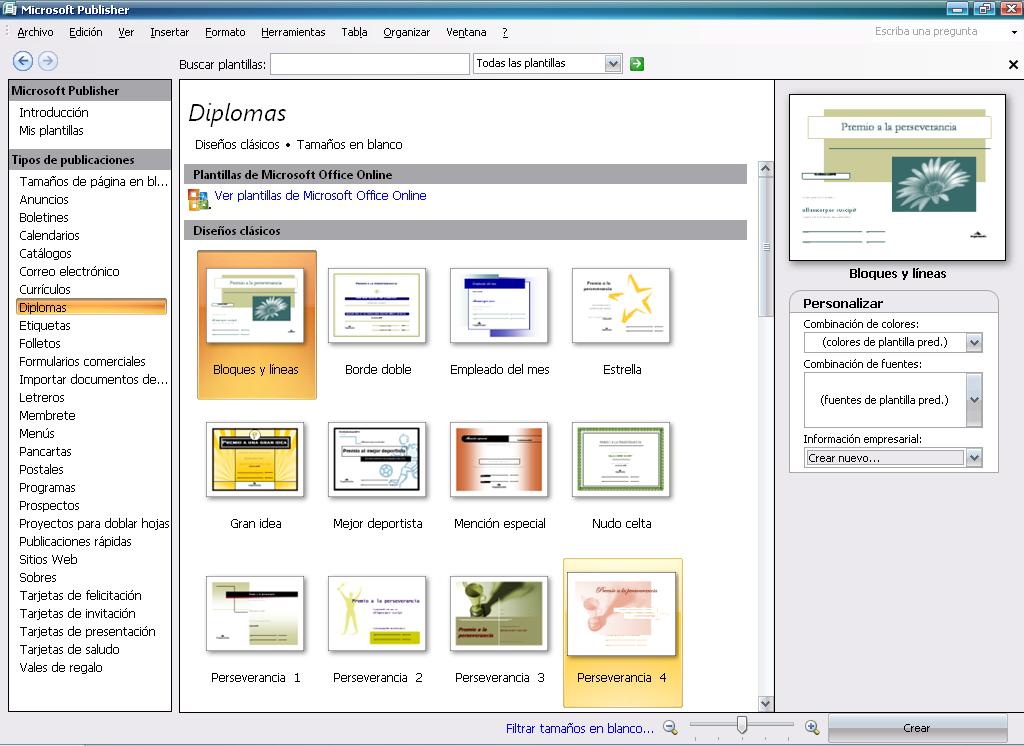The height and width of the screenshot is (746, 1024).
Task: Open the help menu question mark
Action: [505, 32]
